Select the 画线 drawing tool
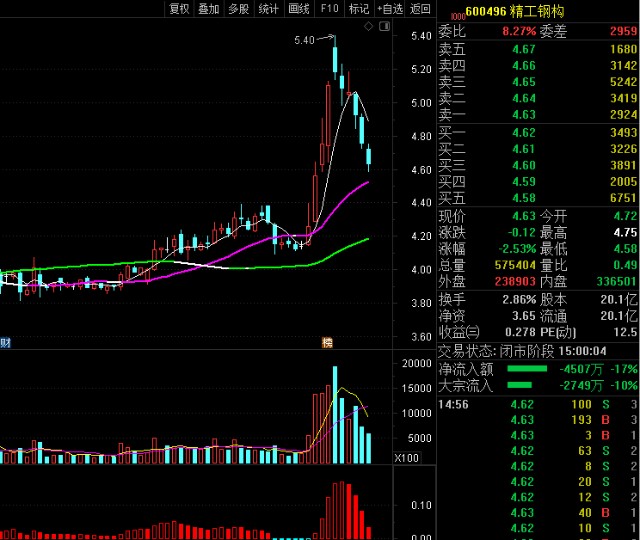This screenshot has height=540, width=640. pyautogui.click(x=298, y=9)
